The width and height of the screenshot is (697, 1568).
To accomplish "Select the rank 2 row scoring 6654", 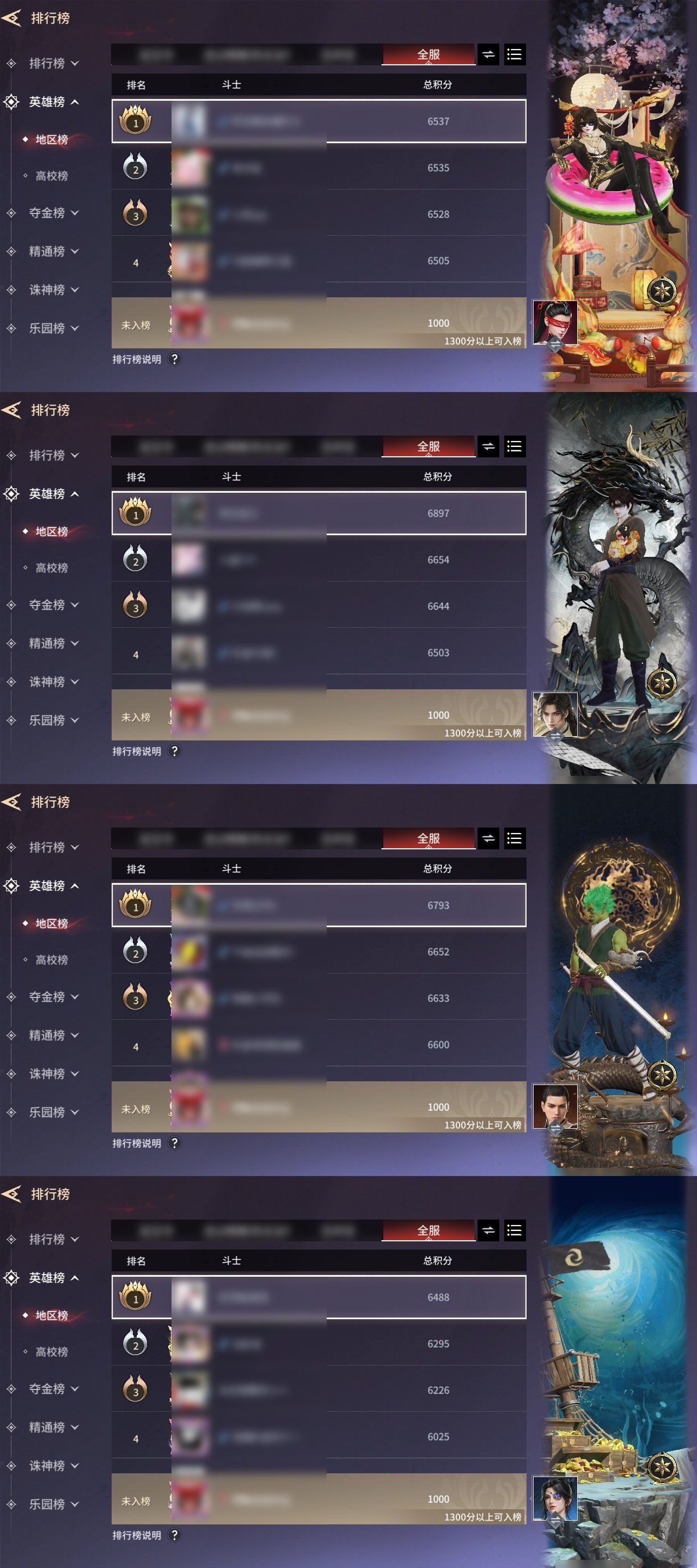I will coord(319,560).
